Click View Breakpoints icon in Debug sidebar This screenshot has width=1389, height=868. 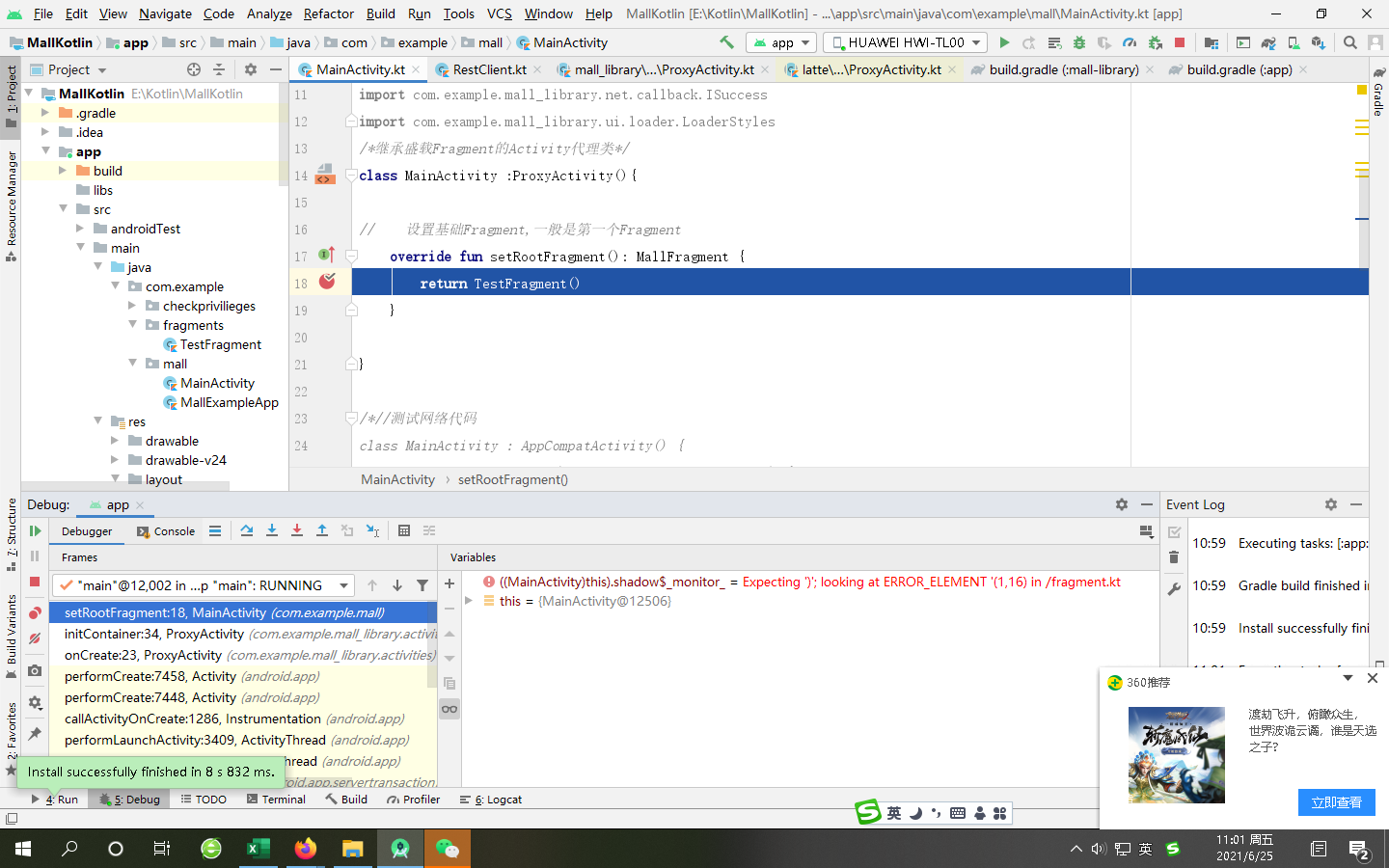coord(35,613)
